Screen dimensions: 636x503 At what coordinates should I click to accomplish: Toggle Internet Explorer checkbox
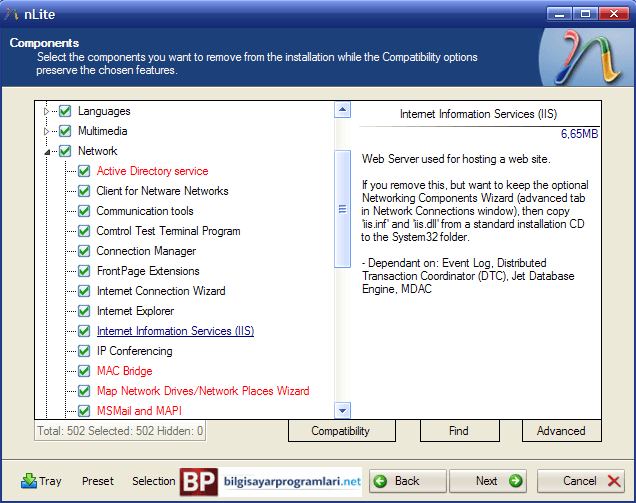point(84,311)
